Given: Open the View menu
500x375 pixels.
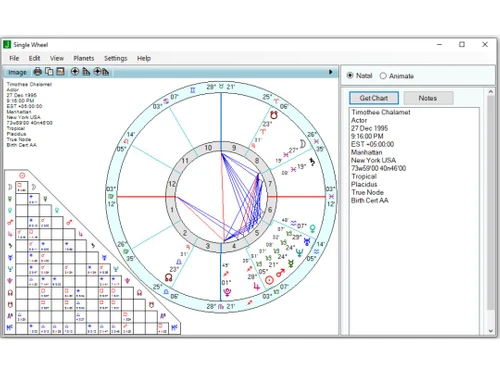Looking at the screenshot, I should coord(57,58).
